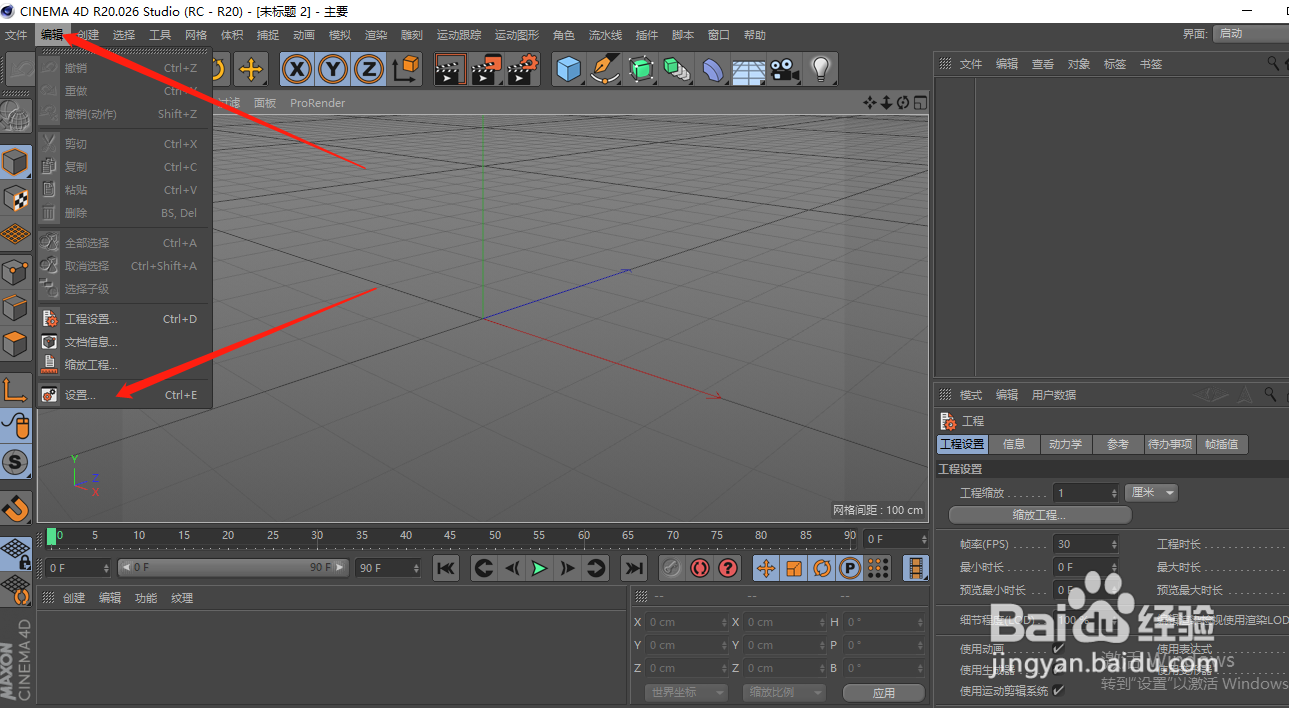Open the 帧插值 tab
This screenshot has width=1289, height=708.
pos(1222,444)
